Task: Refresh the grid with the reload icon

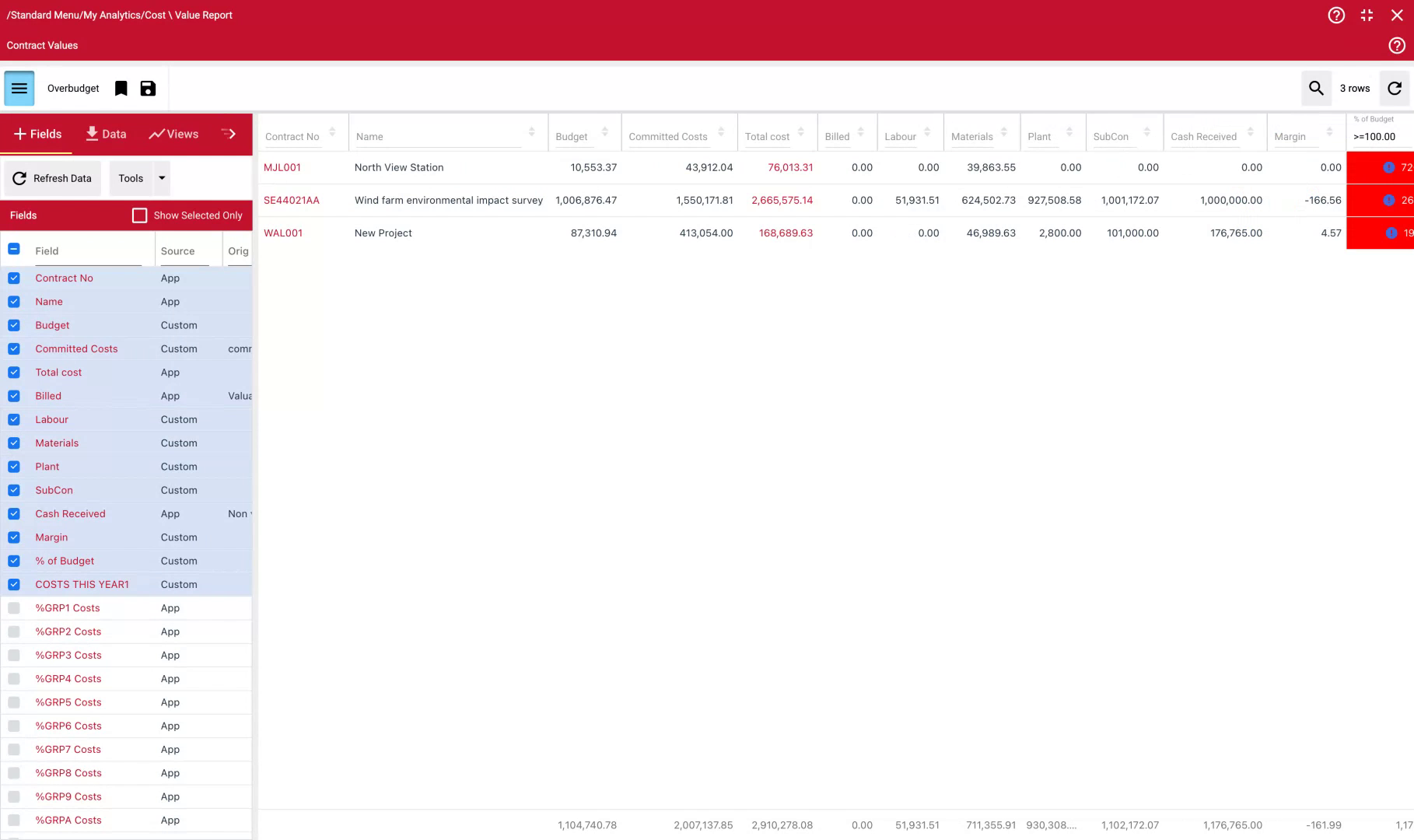Action: (x=1394, y=88)
